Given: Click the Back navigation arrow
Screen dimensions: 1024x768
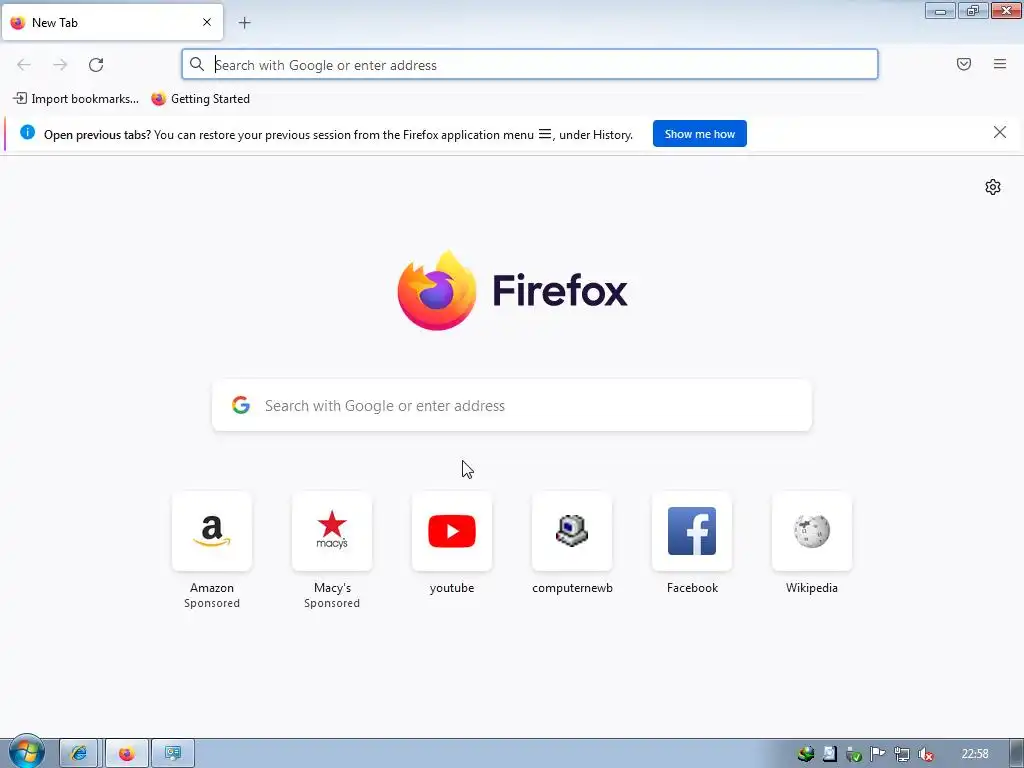Looking at the screenshot, I should (x=24, y=65).
